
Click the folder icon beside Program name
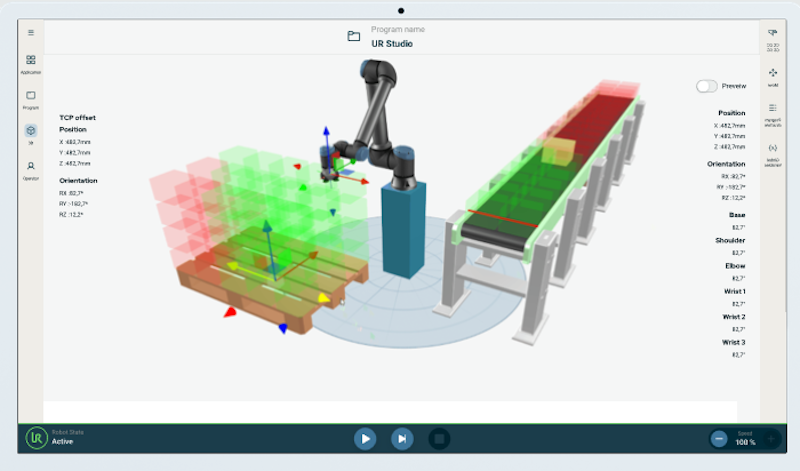click(x=353, y=36)
